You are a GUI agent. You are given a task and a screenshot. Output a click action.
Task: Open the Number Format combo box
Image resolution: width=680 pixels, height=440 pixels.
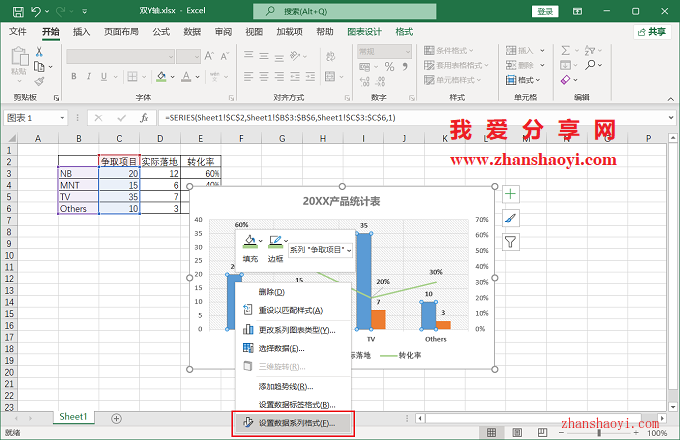coord(384,52)
